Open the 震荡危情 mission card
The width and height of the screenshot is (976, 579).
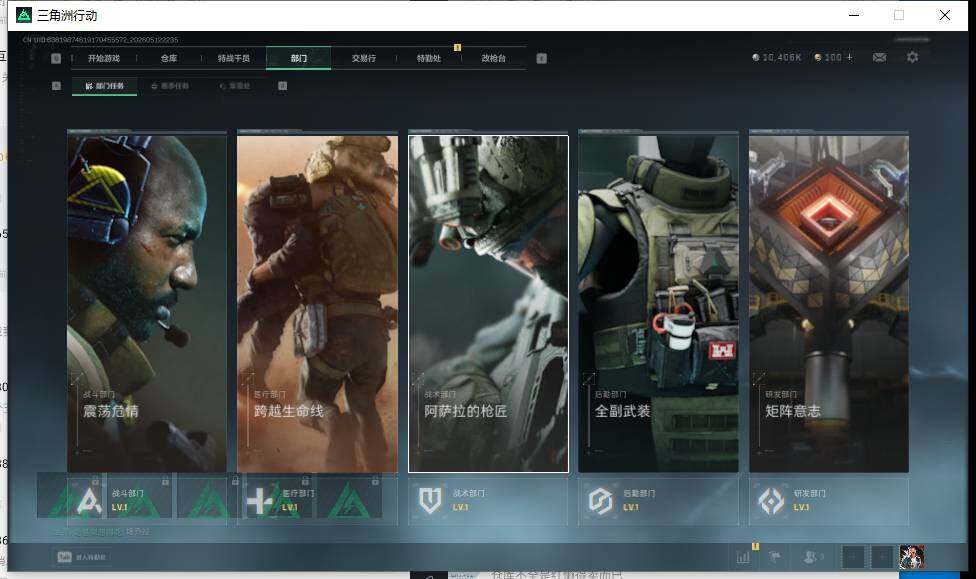(147, 304)
